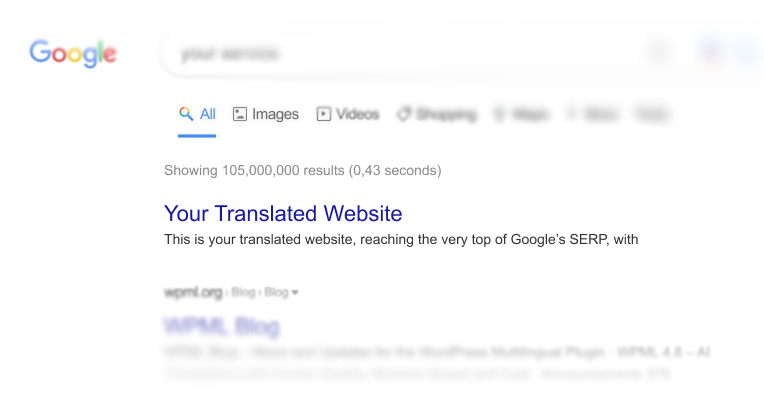Click the translated website snippet text

pos(401,239)
